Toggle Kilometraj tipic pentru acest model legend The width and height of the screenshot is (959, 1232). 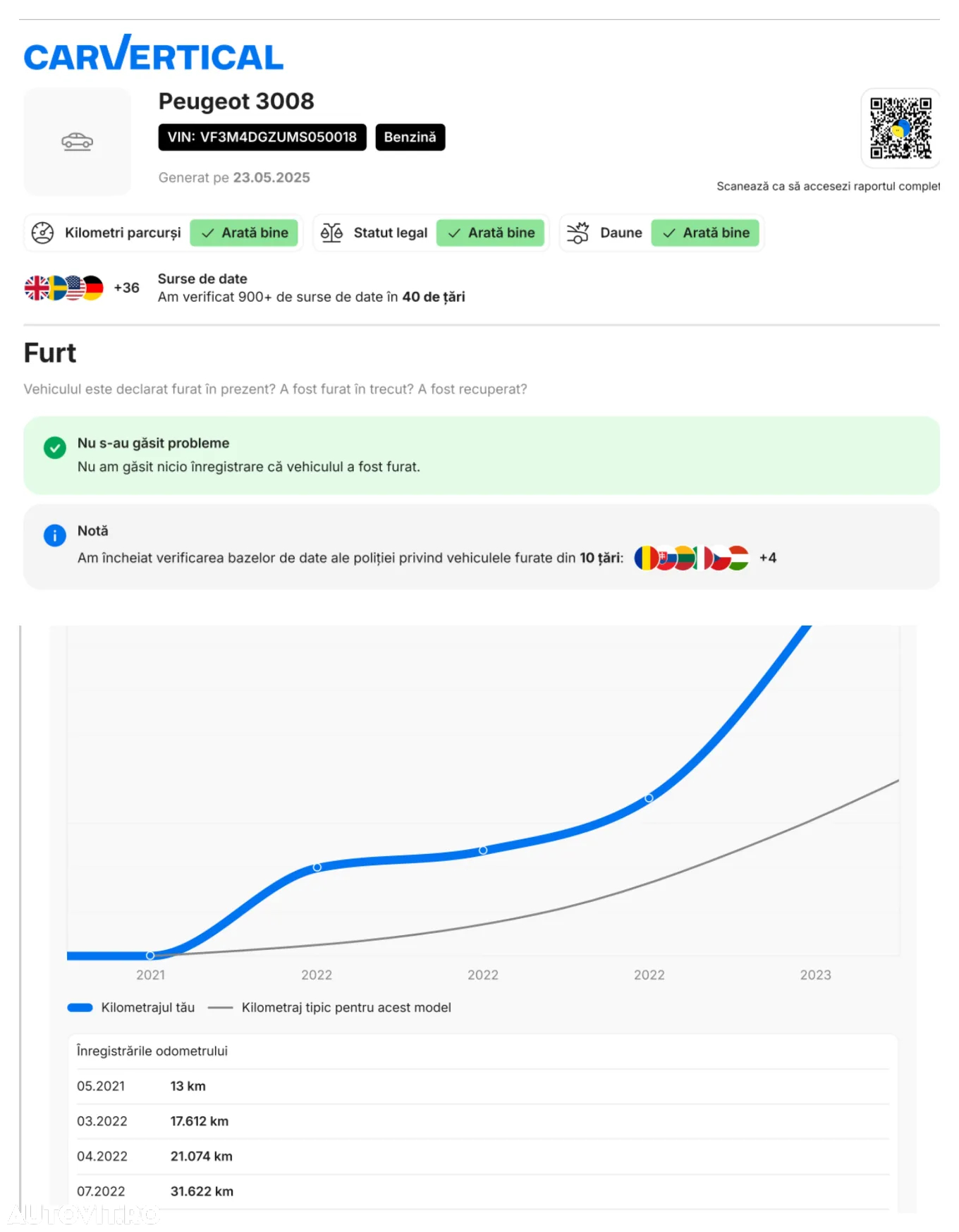330,1008
